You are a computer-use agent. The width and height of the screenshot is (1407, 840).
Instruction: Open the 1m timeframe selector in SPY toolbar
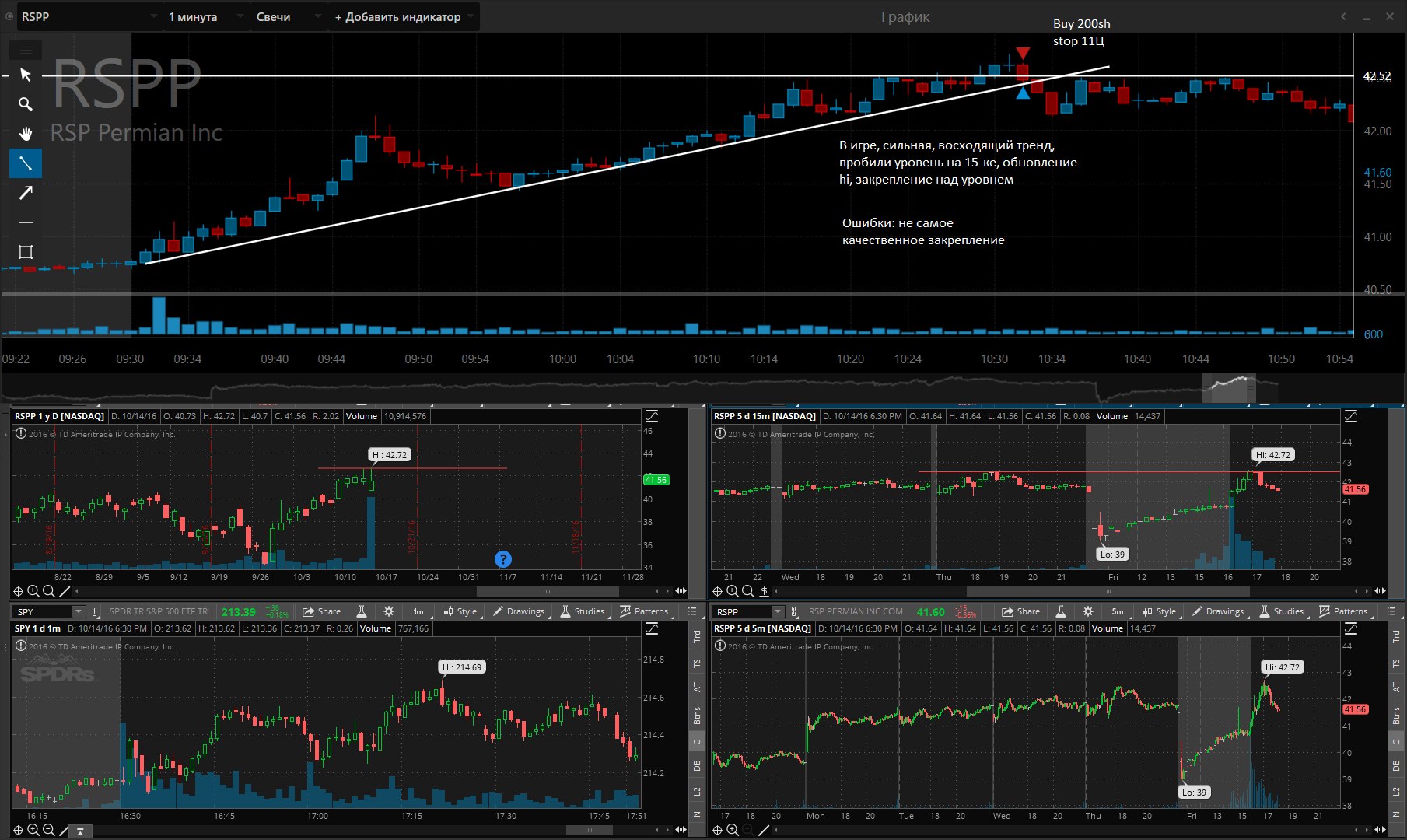coord(418,611)
